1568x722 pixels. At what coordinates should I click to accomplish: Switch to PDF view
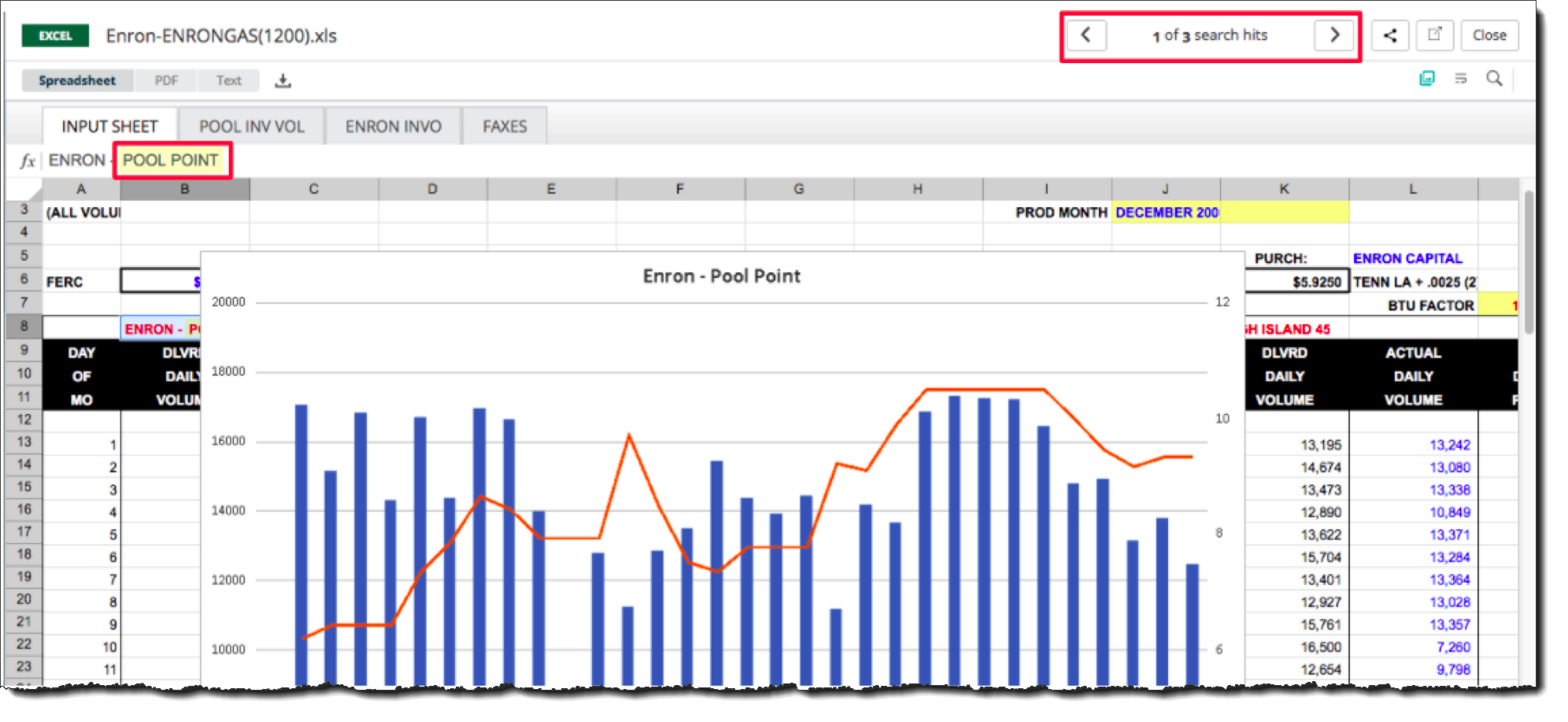166,80
